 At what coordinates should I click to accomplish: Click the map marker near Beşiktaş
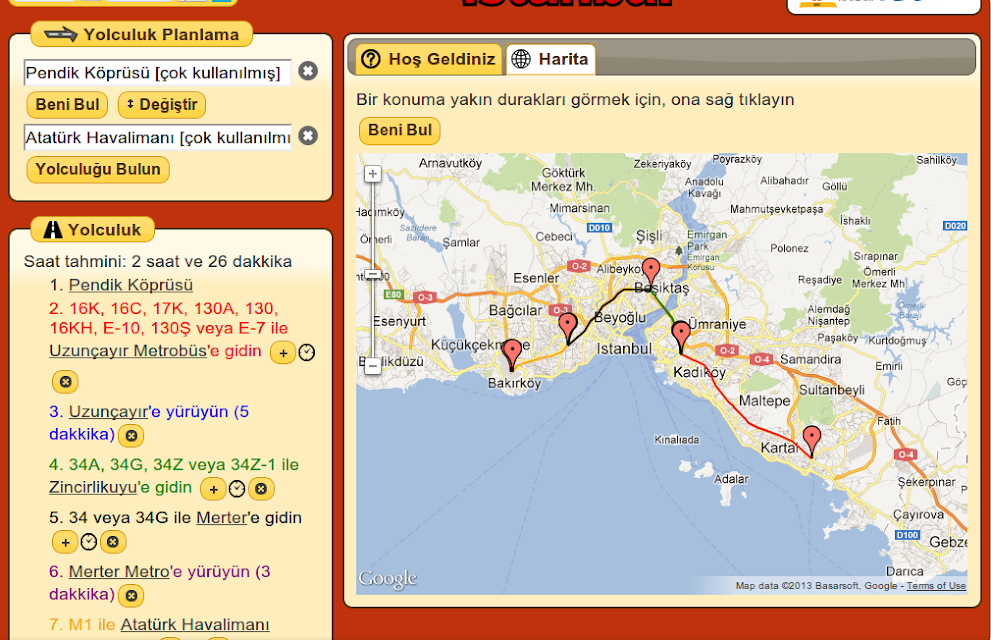651,272
